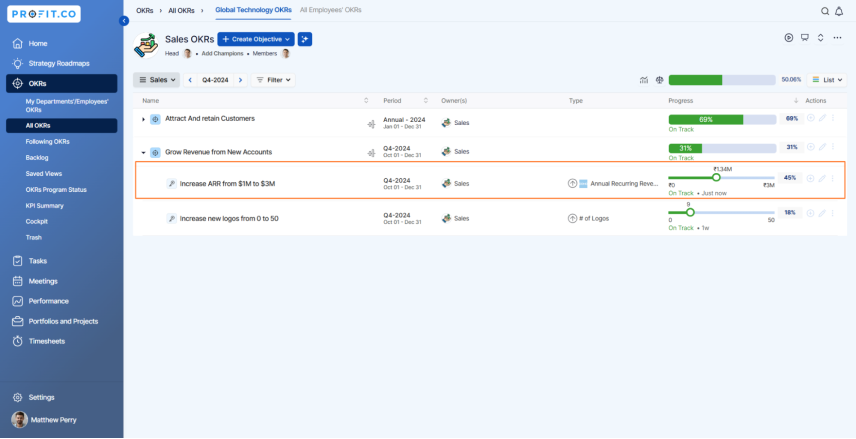Viewport: 856px width, 439px height.
Task: Click the globe icon beside progress bar
Action: point(659,80)
